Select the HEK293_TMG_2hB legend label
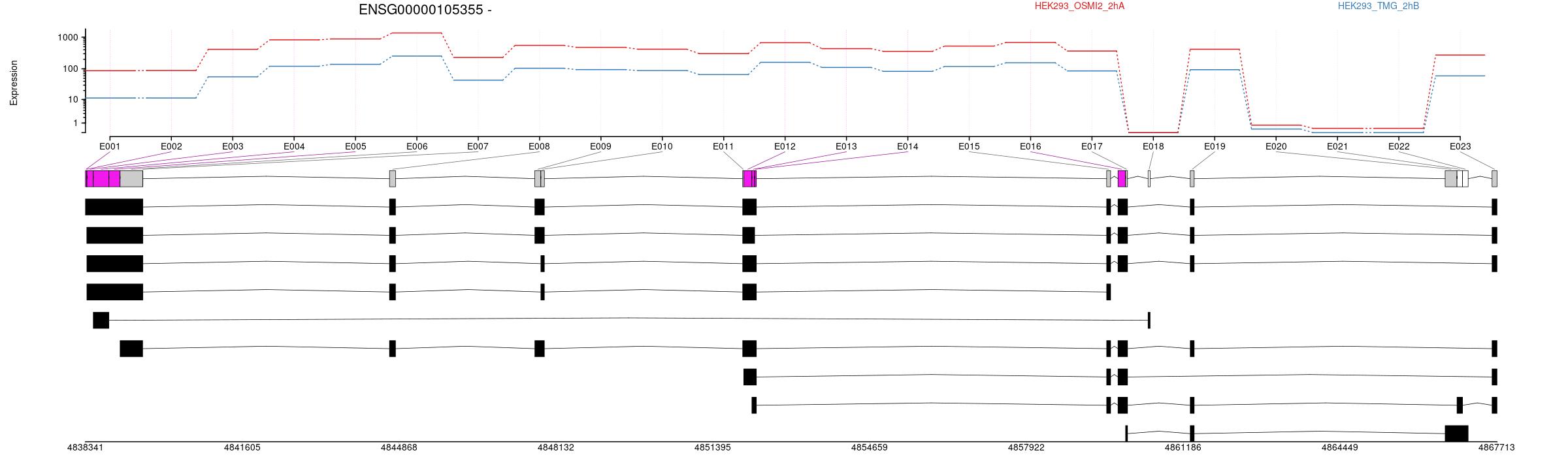 (x=1379, y=6)
